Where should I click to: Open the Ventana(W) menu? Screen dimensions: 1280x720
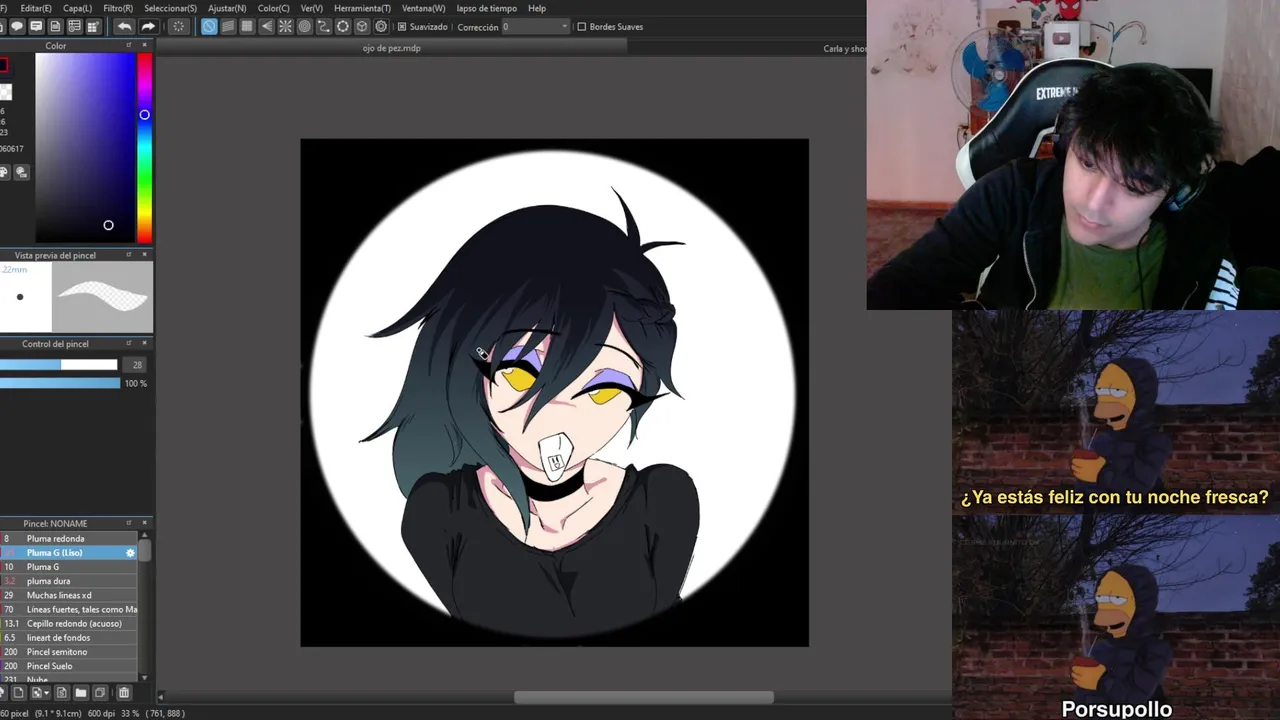point(423,8)
